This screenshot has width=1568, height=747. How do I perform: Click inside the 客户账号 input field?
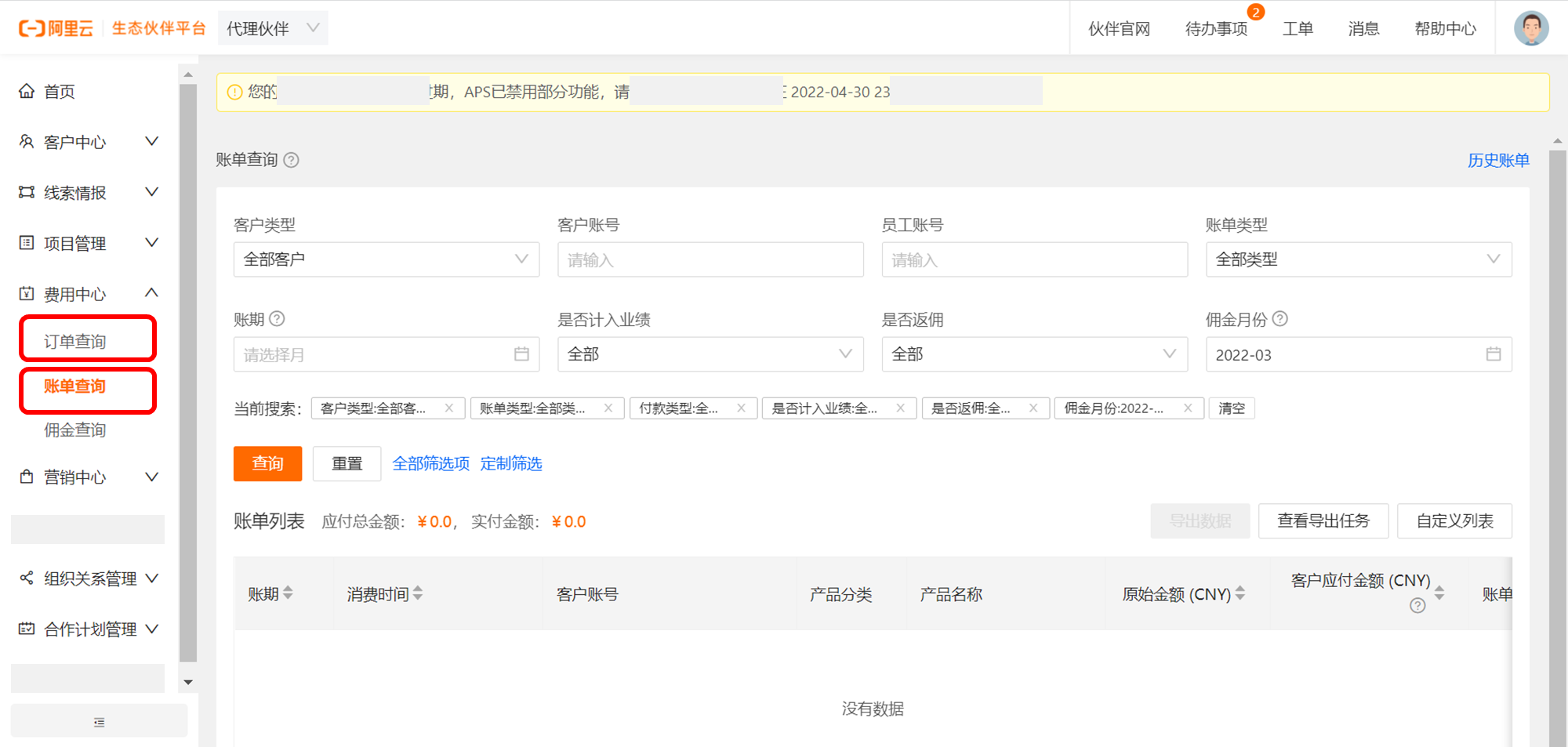(x=710, y=259)
